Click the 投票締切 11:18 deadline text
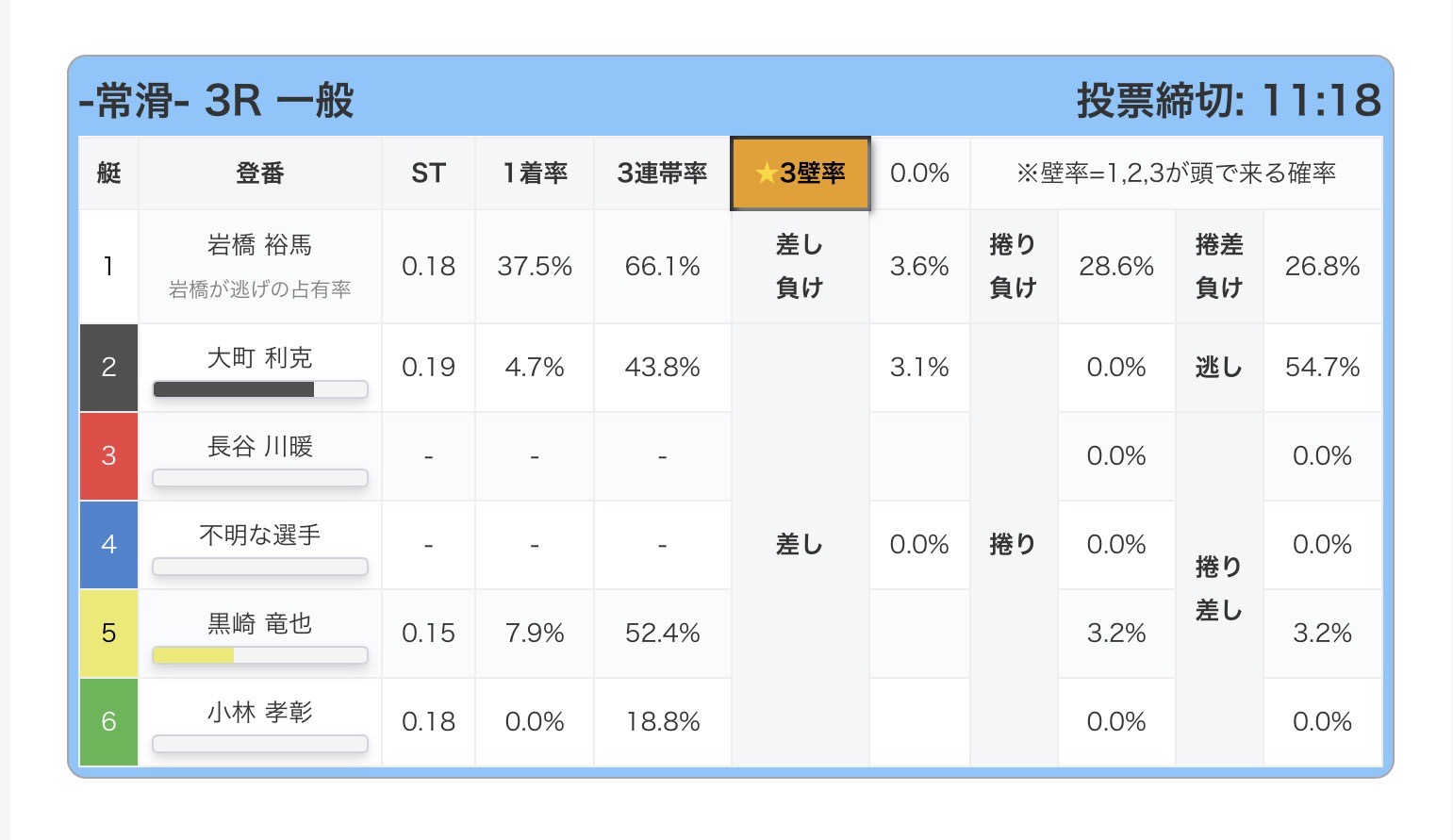 1228,101
